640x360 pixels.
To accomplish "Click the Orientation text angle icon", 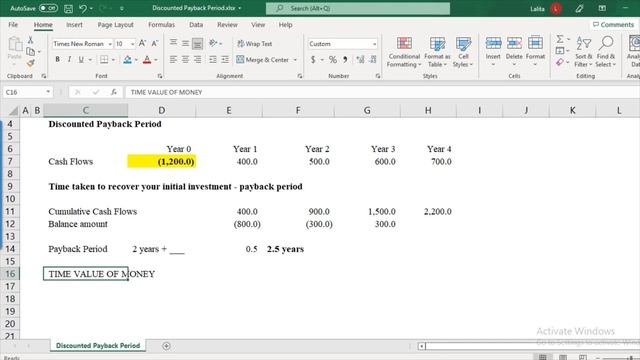I will coord(213,43).
